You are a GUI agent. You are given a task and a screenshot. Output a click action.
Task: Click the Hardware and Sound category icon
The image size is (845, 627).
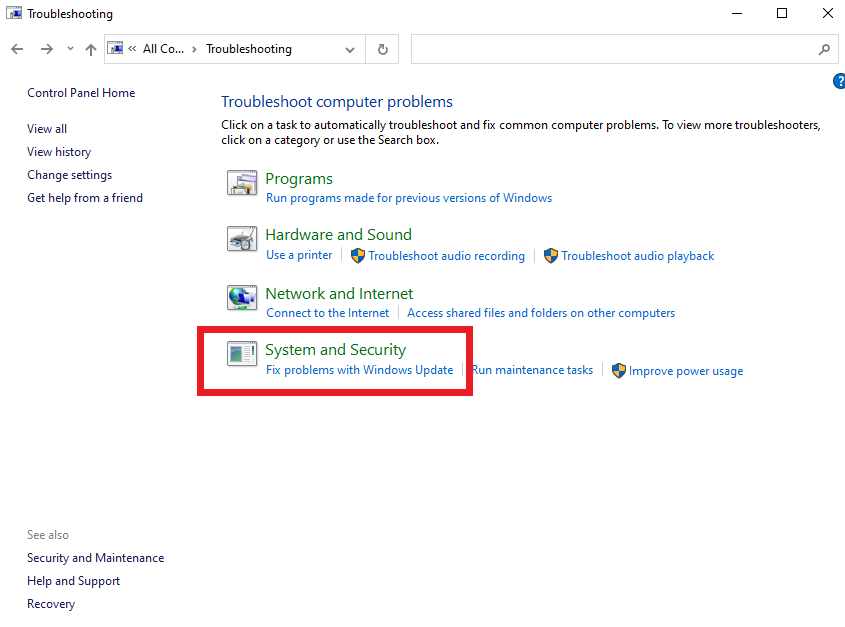(x=242, y=239)
